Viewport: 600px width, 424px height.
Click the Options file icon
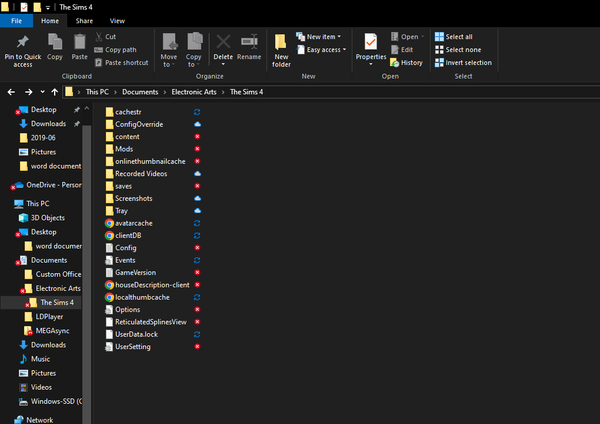109,310
